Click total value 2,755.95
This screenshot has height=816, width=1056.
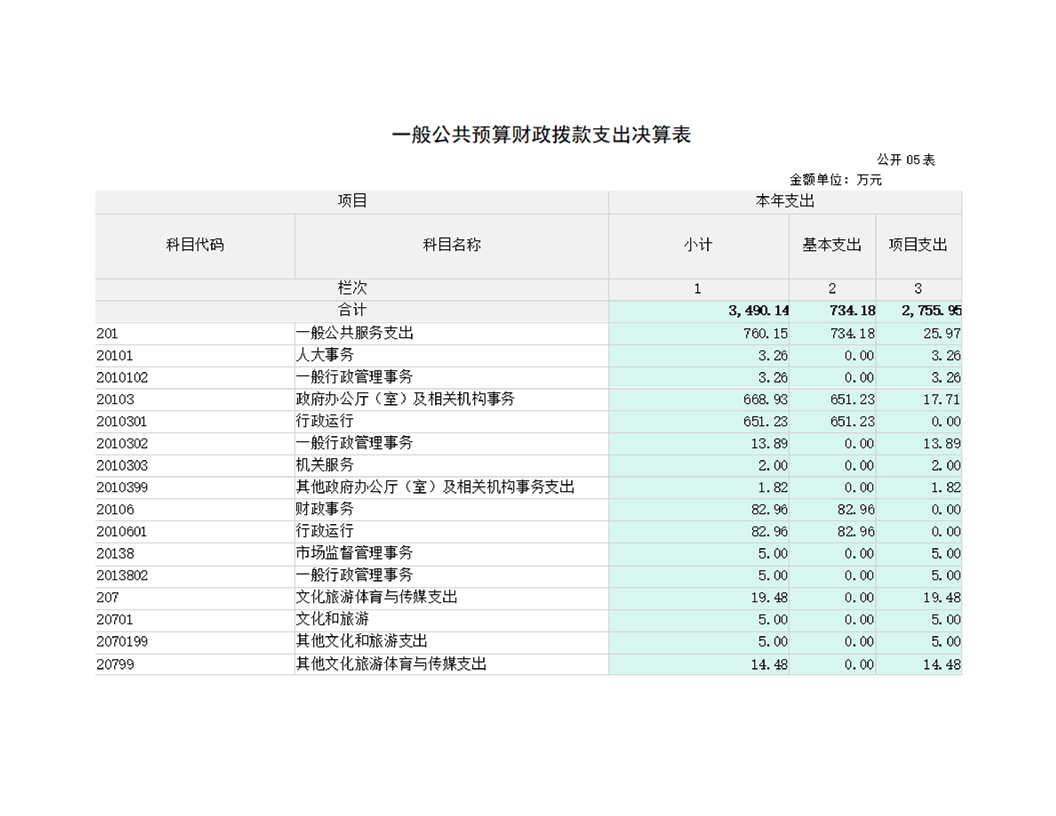tap(931, 310)
